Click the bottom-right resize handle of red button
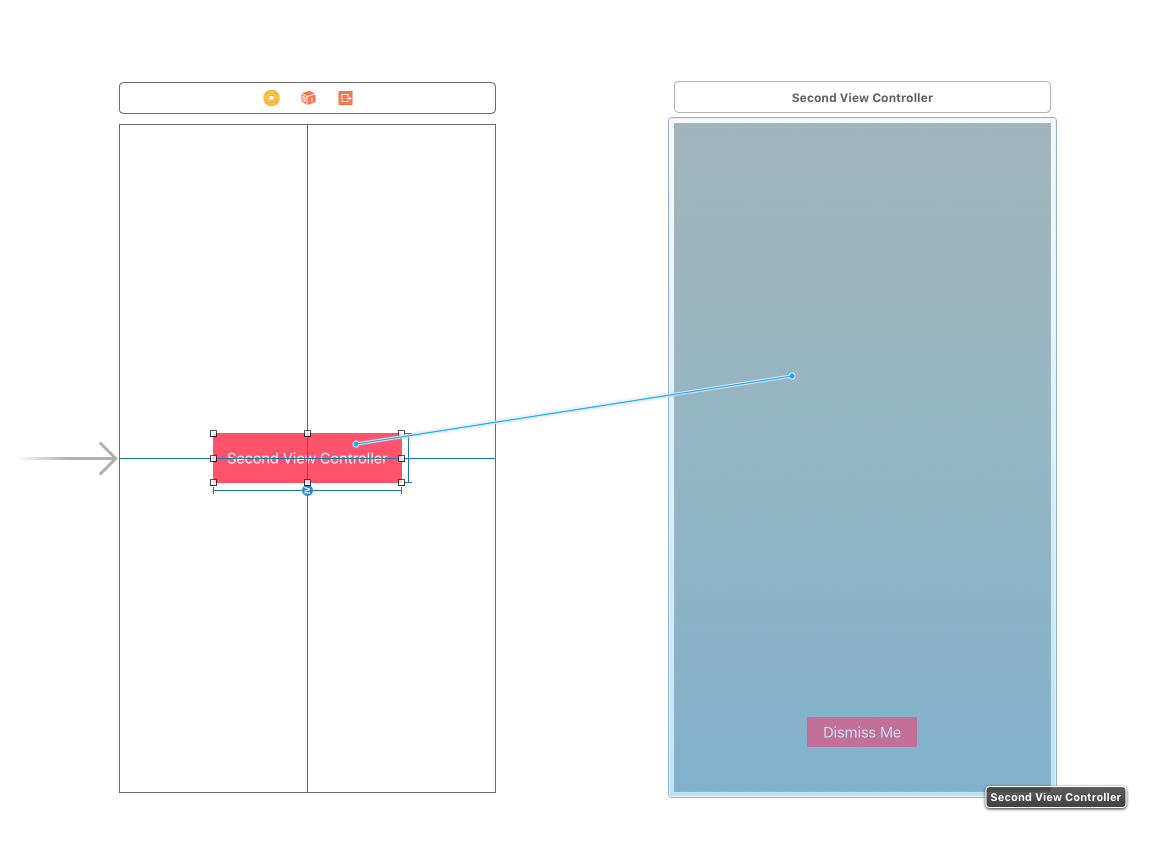The height and width of the screenshot is (857, 1168). point(401,482)
